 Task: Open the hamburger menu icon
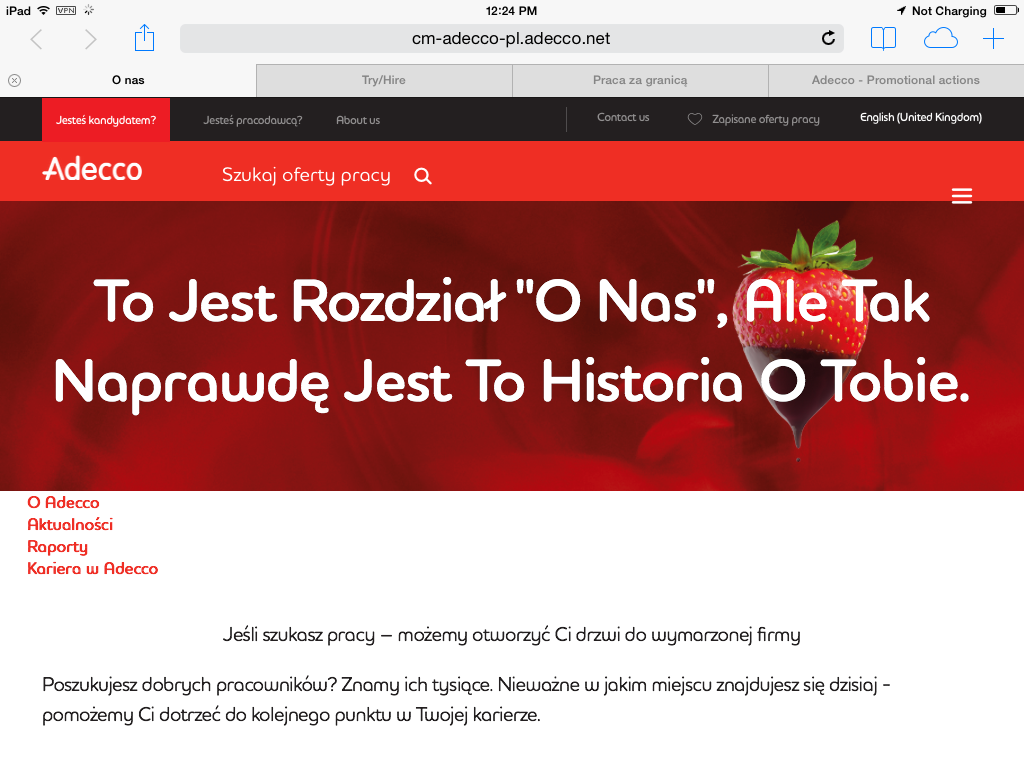(961, 196)
